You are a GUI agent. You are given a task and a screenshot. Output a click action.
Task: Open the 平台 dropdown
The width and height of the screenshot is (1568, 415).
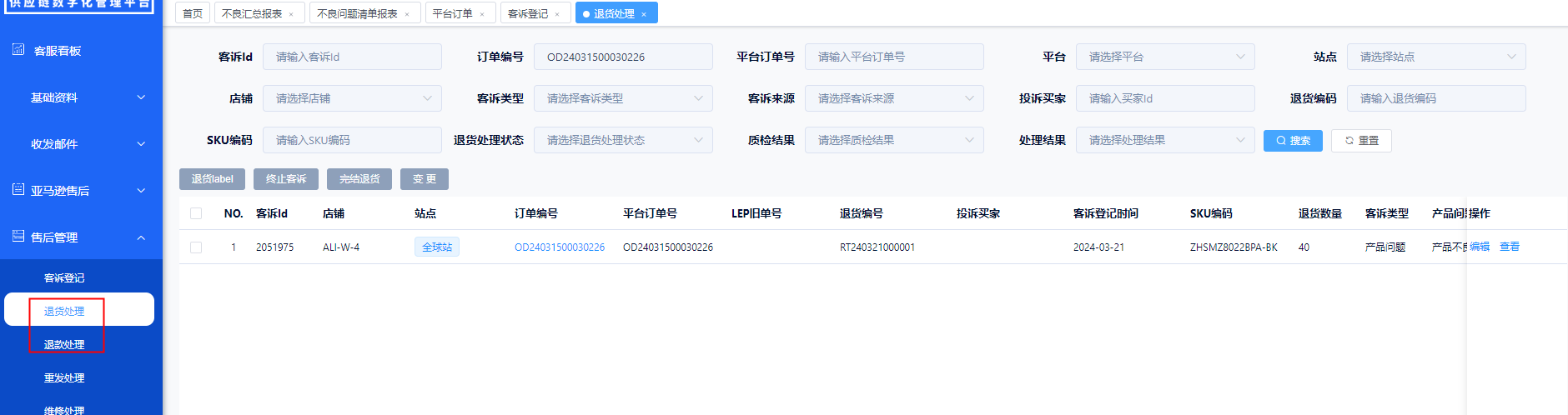click(1165, 57)
